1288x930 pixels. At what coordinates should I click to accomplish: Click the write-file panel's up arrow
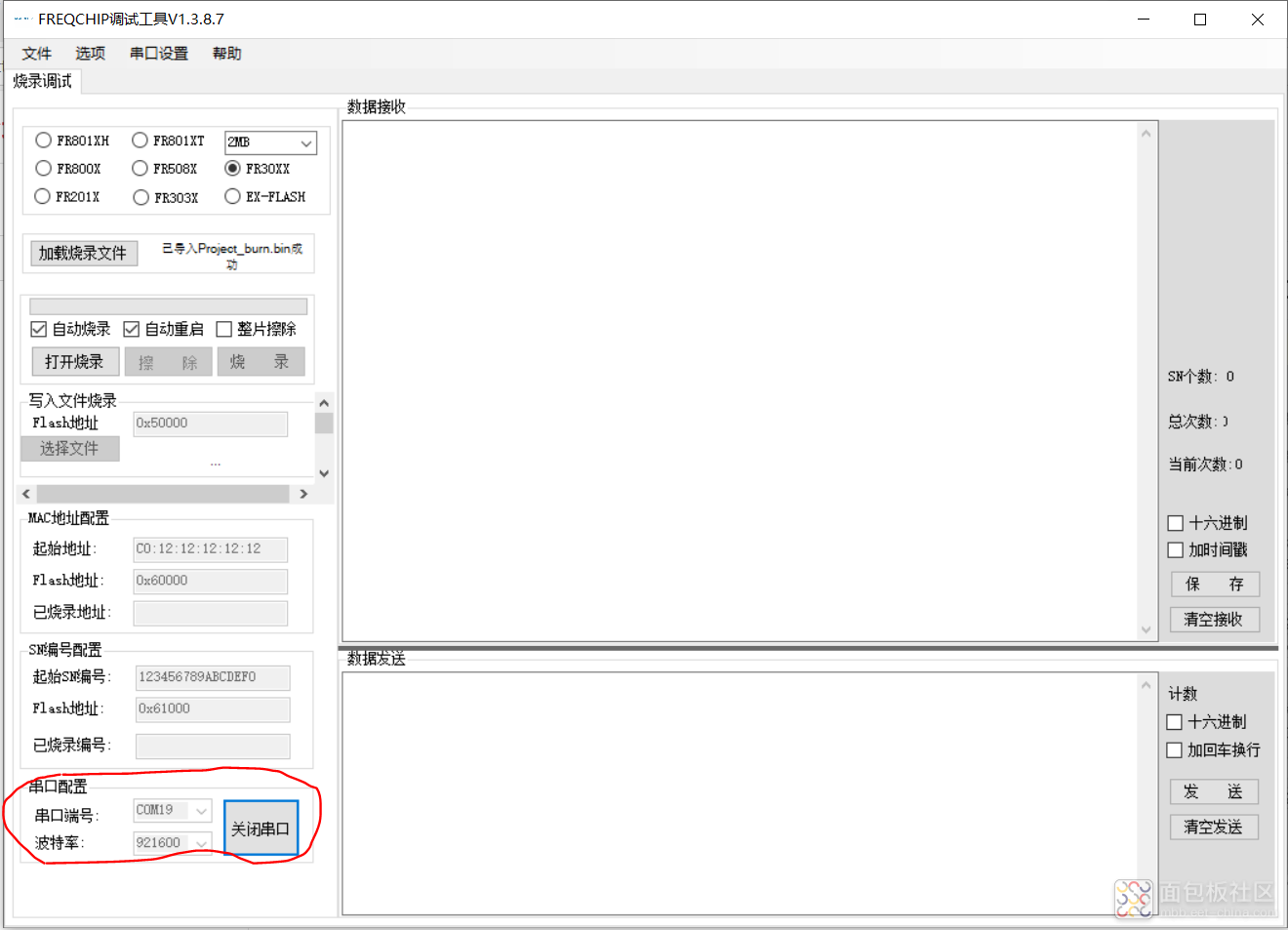tap(324, 403)
